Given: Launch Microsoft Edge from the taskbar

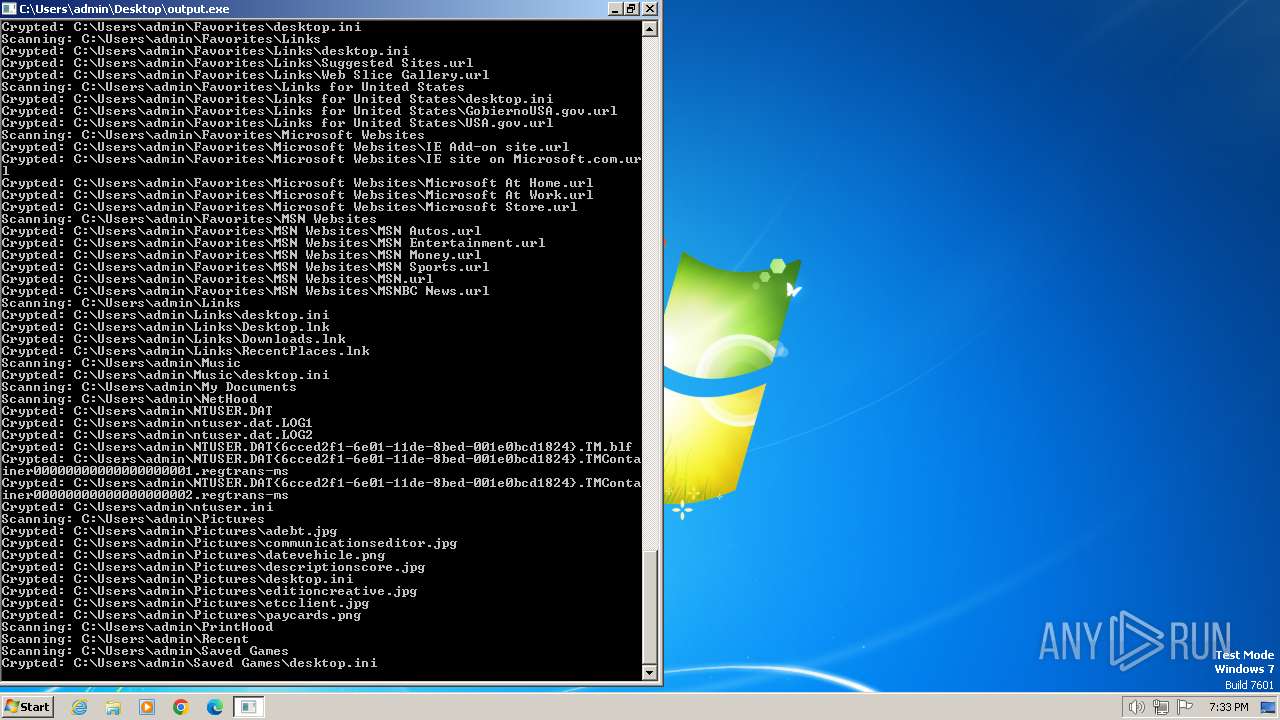Looking at the screenshot, I should [x=215, y=707].
